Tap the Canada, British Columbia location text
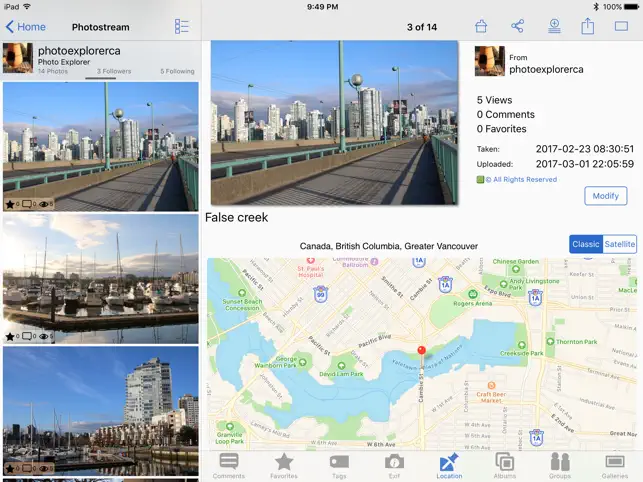This screenshot has width=643, height=482. click(x=389, y=246)
